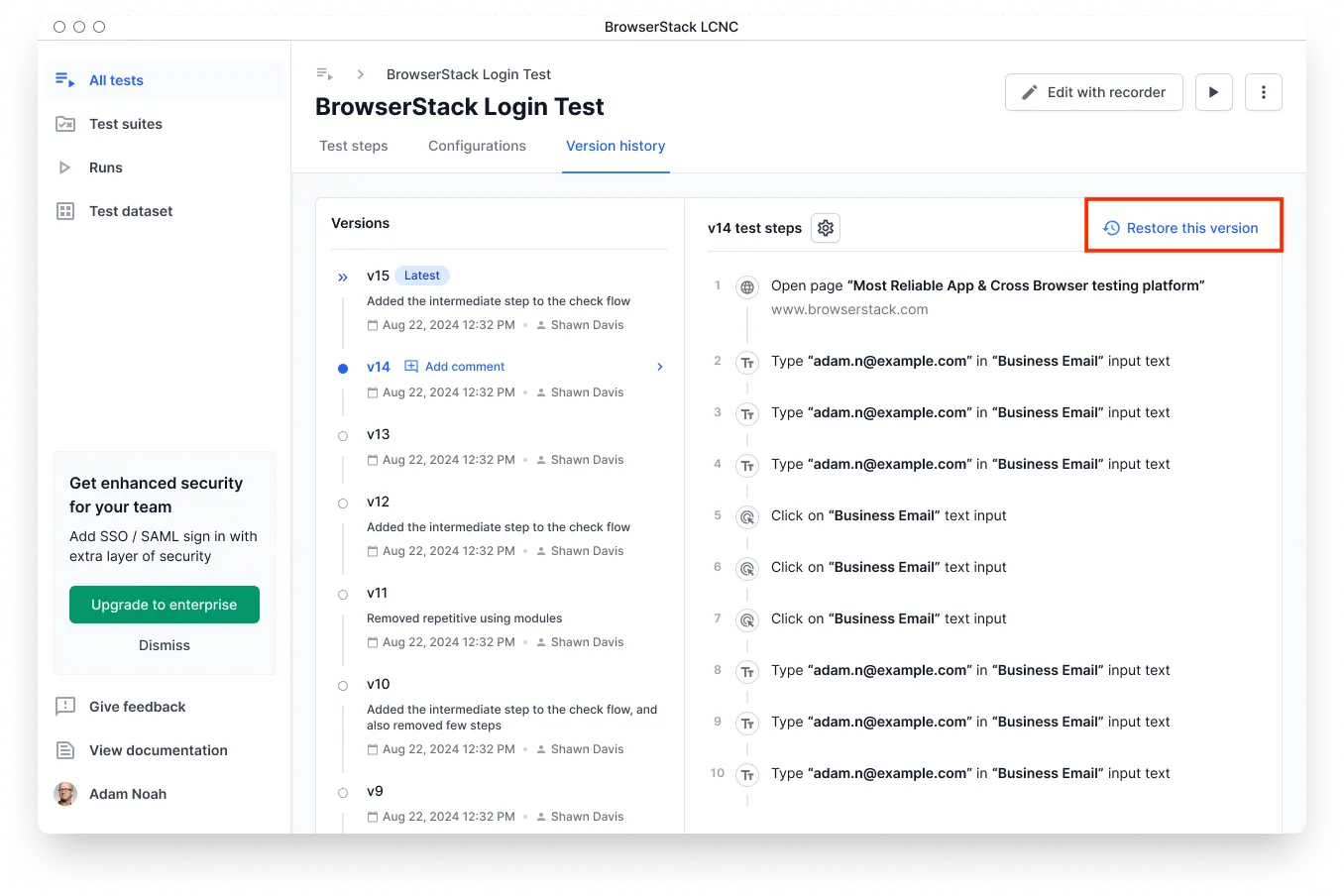Select the v9 timeline radio dot
1344x896 pixels.
(x=343, y=793)
